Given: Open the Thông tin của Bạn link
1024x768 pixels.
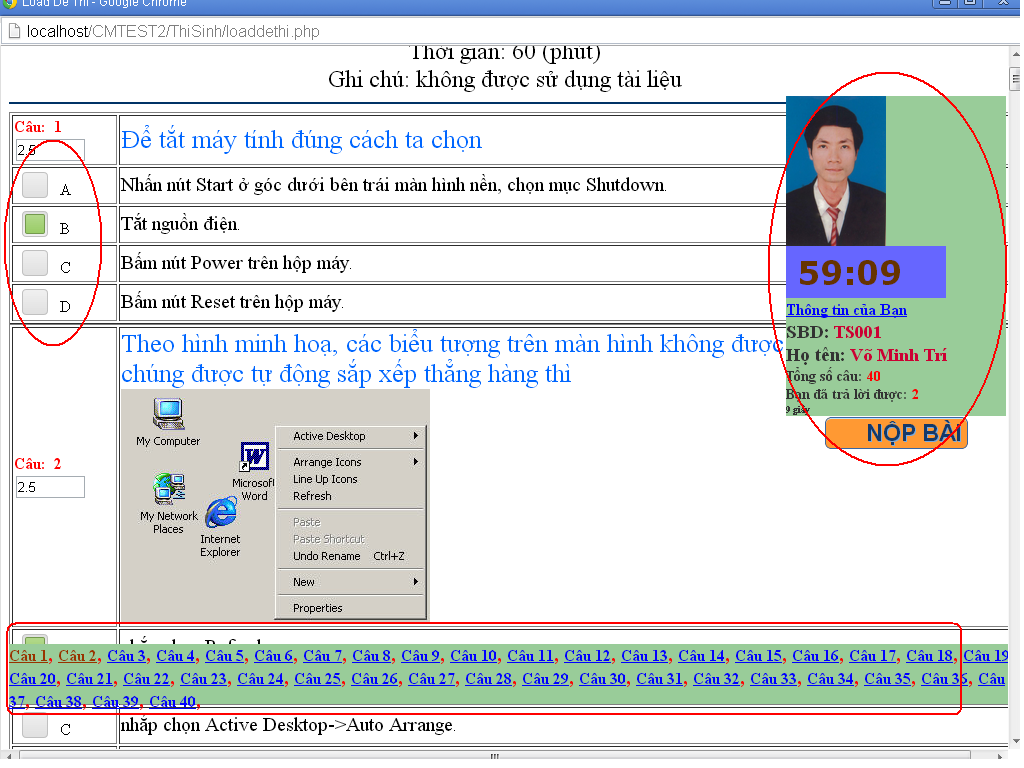Looking at the screenshot, I should pos(846,310).
